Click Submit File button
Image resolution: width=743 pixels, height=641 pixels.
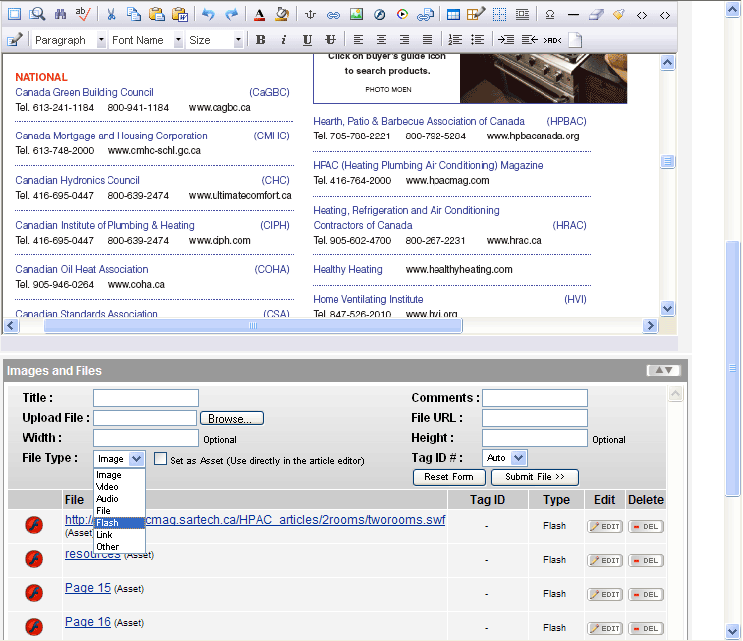point(535,477)
